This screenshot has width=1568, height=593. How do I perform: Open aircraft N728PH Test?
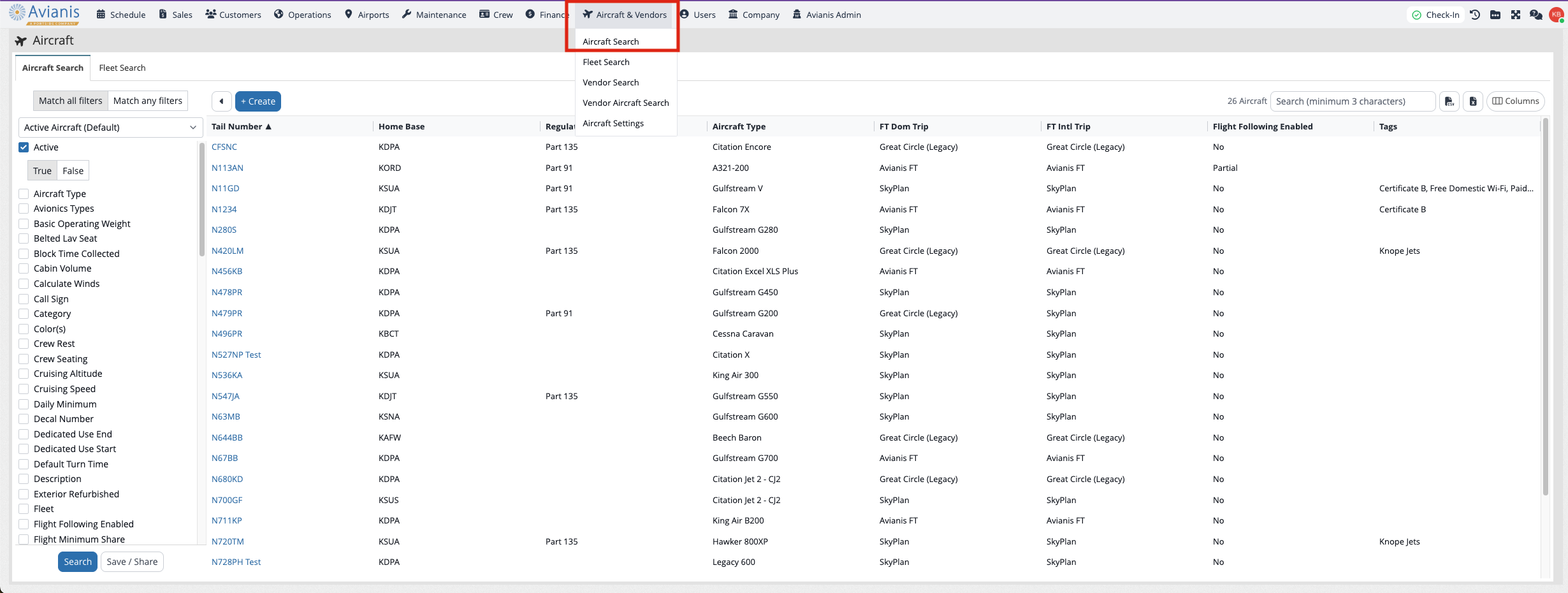[236, 562]
